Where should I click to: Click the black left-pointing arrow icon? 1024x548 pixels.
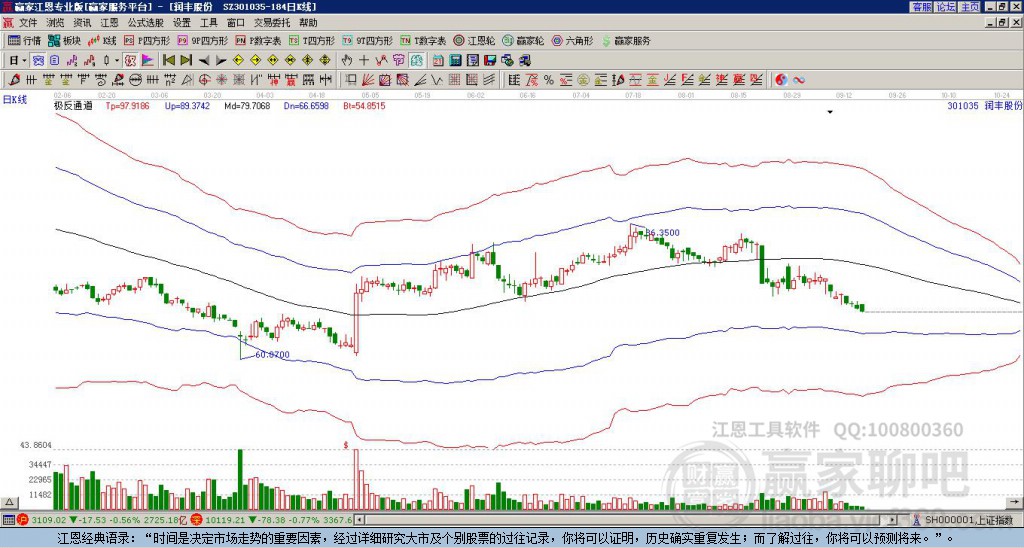coord(204,61)
